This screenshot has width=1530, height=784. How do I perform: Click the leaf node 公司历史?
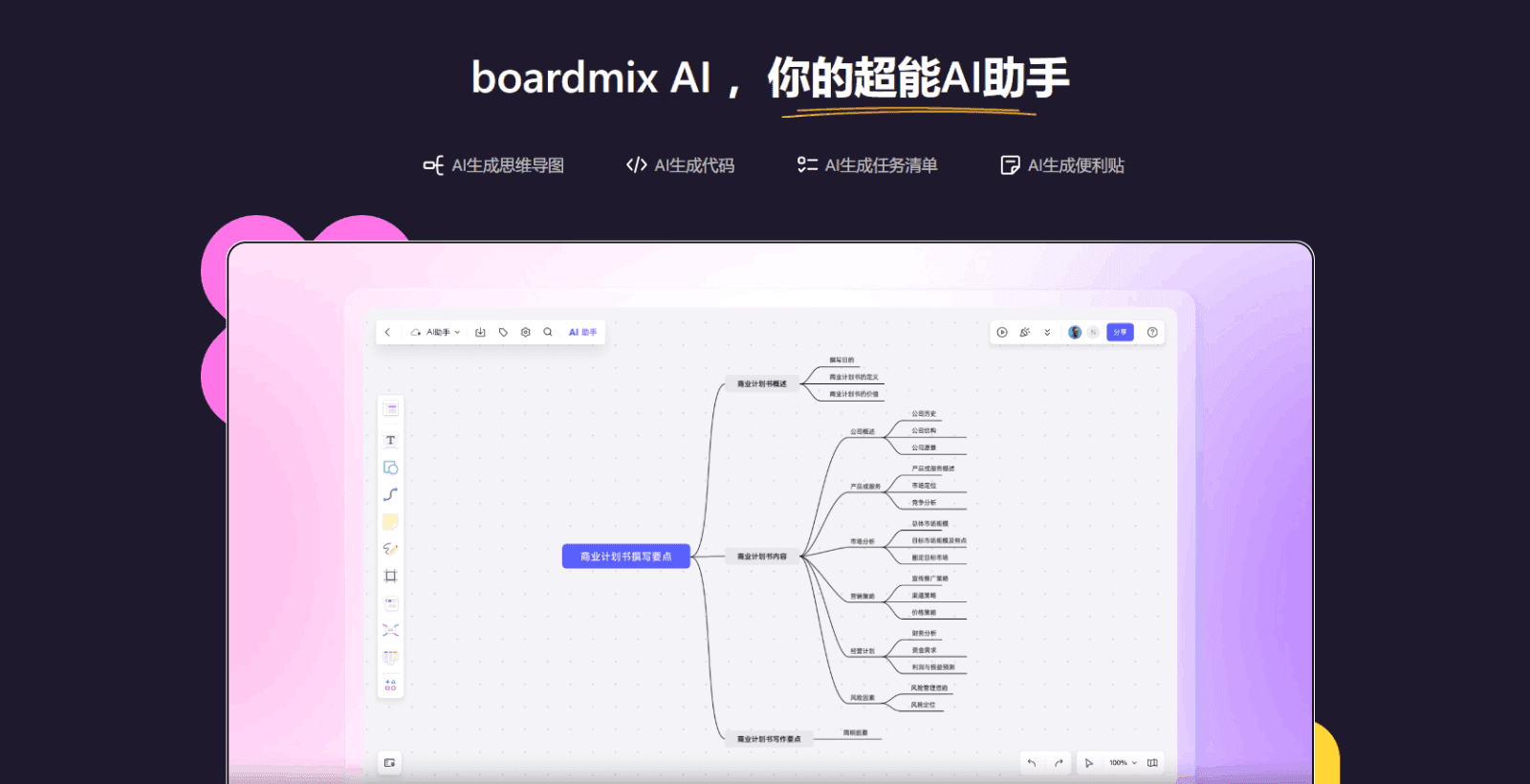[924, 414]
